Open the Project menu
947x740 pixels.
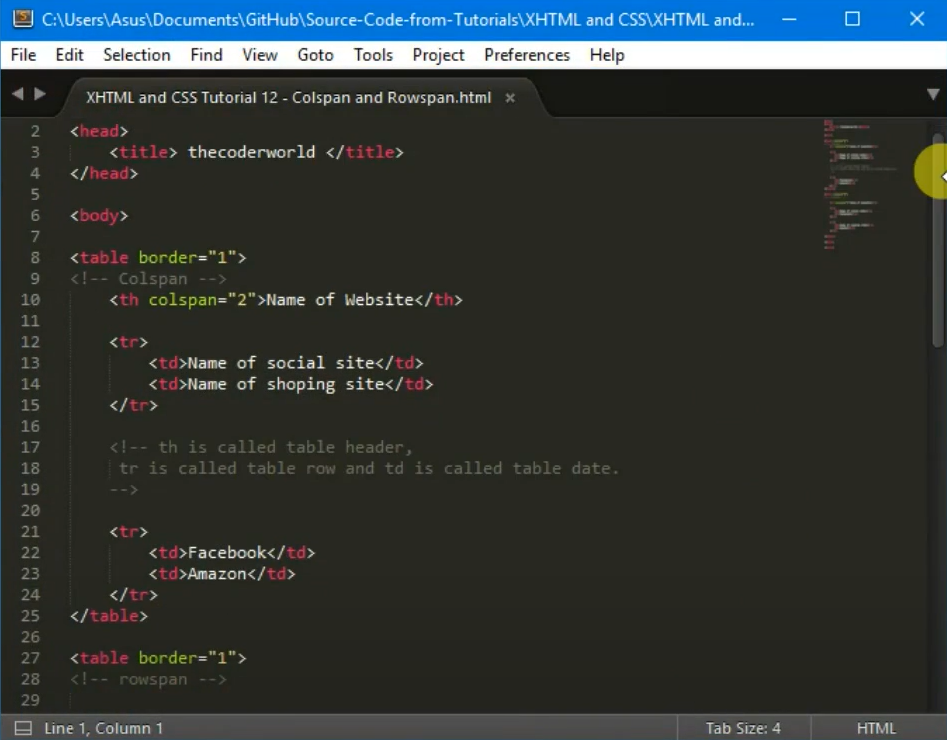(x=438, y=55)
